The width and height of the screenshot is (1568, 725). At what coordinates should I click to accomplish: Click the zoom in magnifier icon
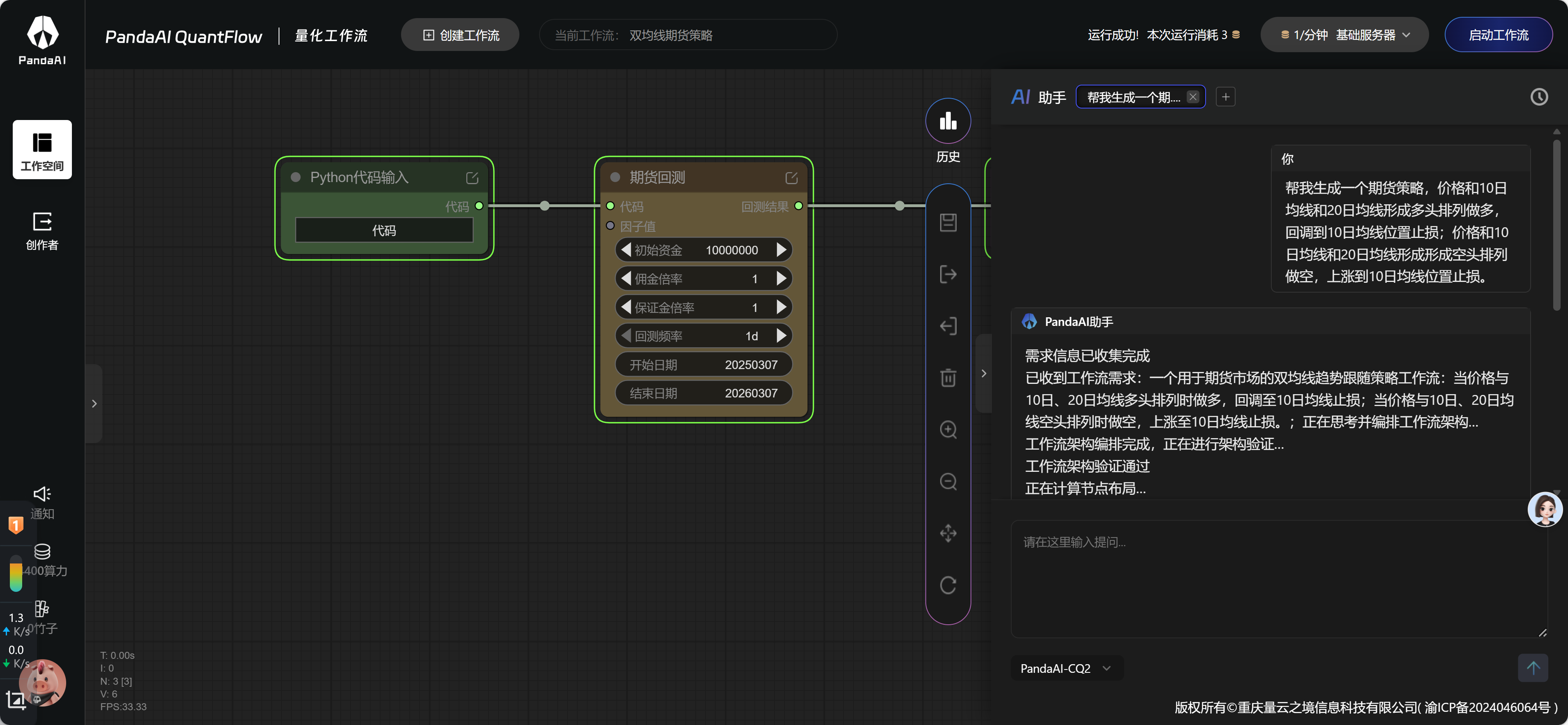pyautogui.click(x=948, y=430)
